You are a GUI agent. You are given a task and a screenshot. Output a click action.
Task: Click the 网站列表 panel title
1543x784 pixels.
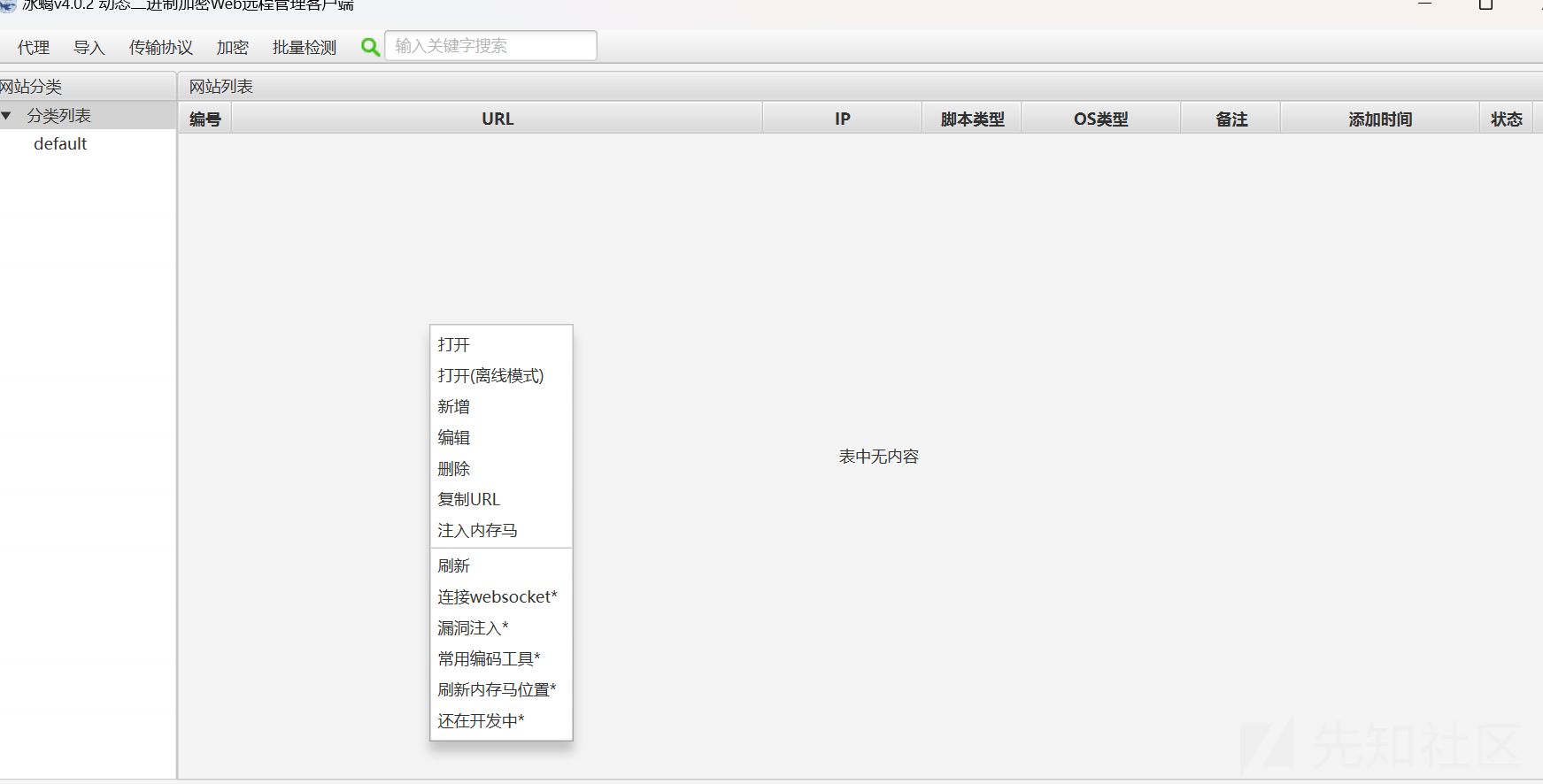221,87
